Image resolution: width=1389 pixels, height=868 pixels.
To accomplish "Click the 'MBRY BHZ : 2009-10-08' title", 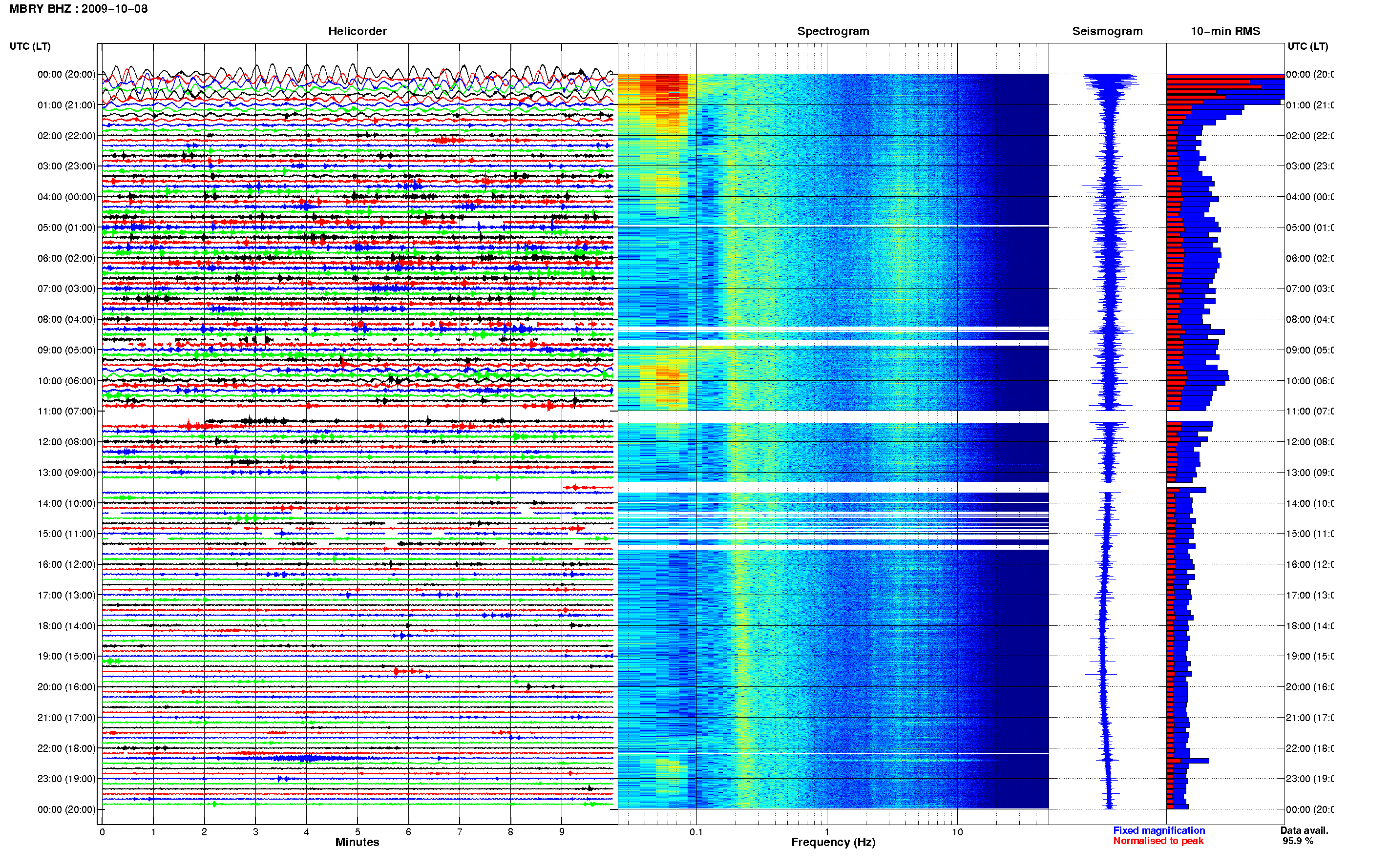I will click(x=78, y=9).
